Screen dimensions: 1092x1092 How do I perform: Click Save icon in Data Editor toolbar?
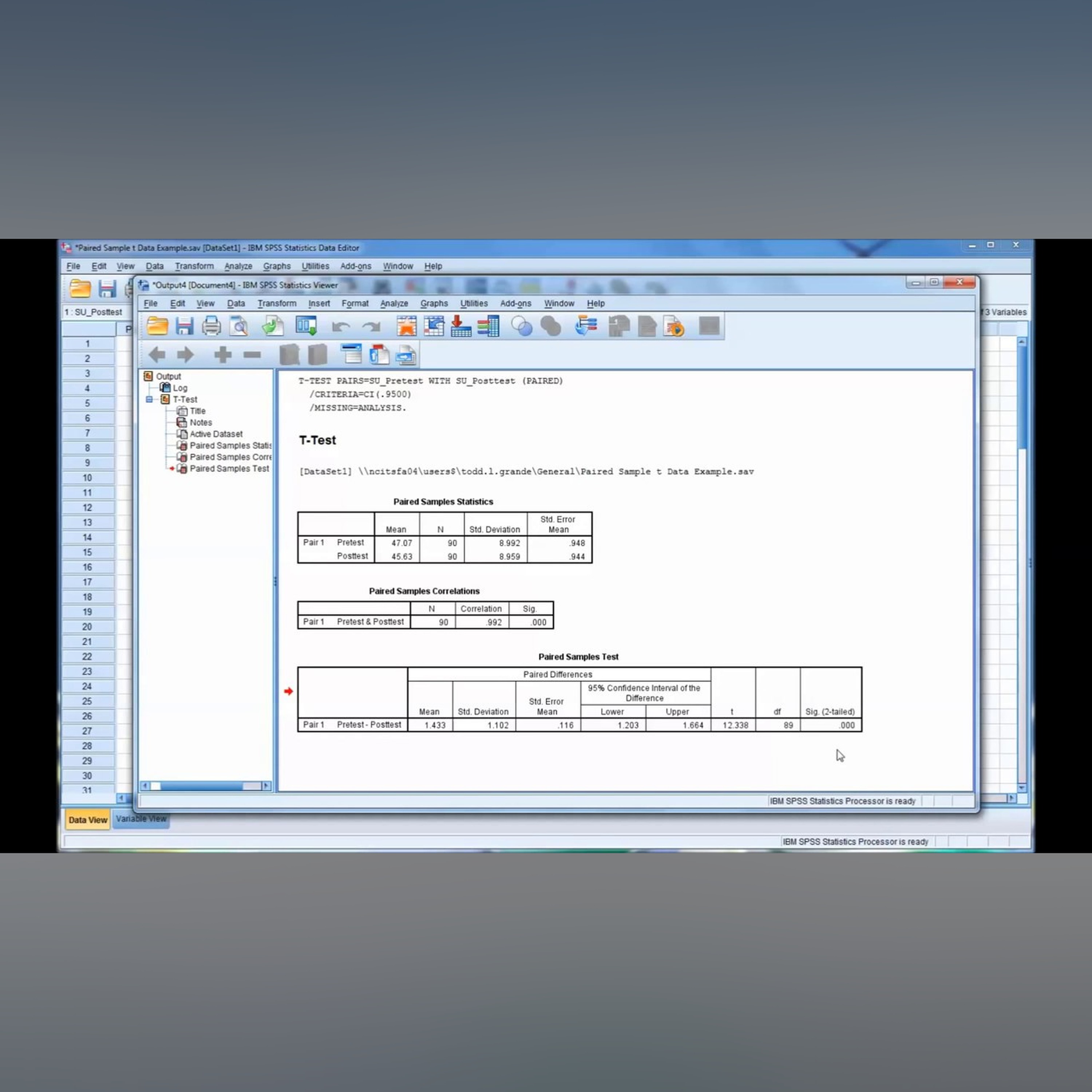click(x=107, y=289)
